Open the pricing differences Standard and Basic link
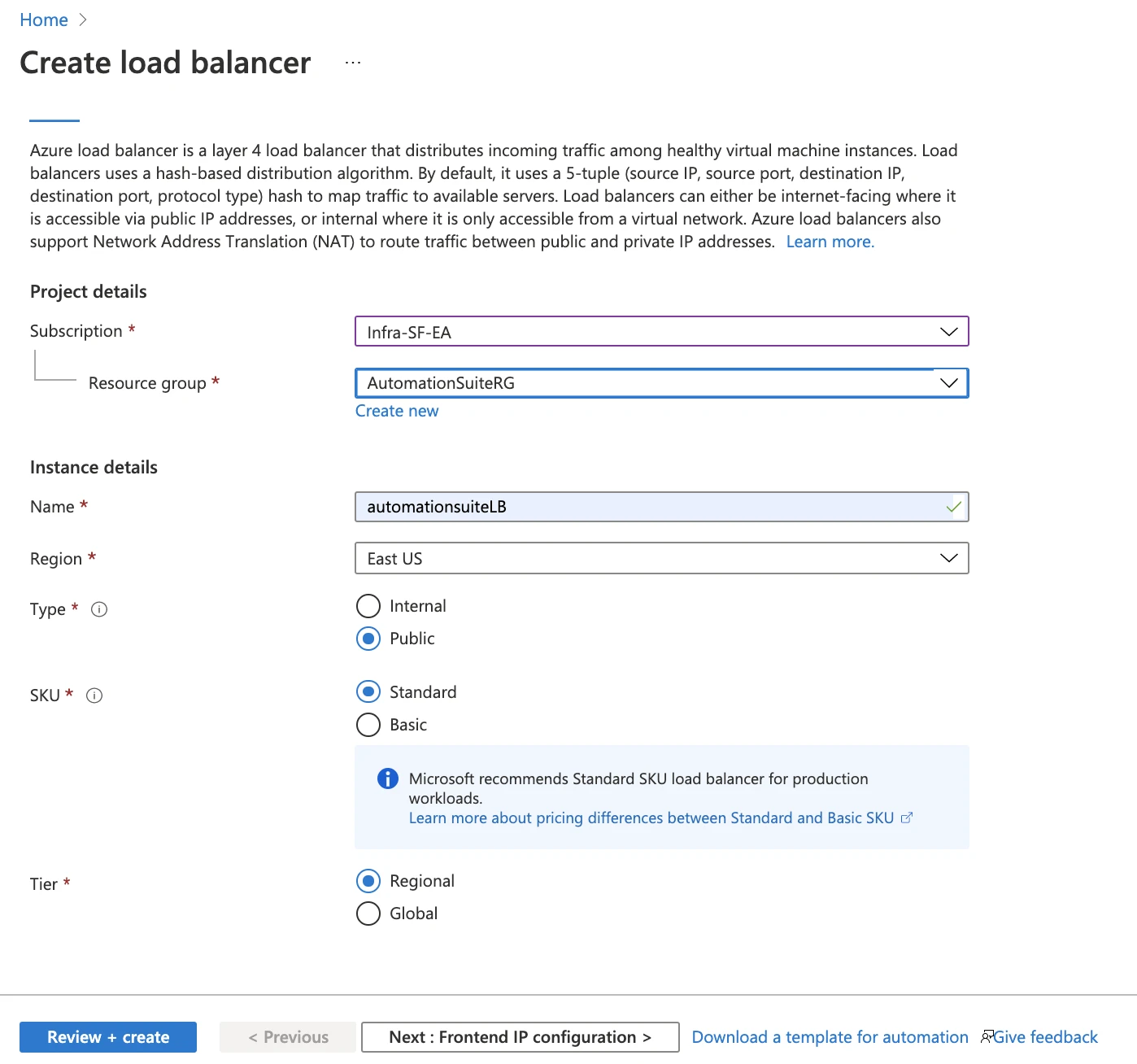Viewport: 1137px width, 1064px height. [651, 818]
